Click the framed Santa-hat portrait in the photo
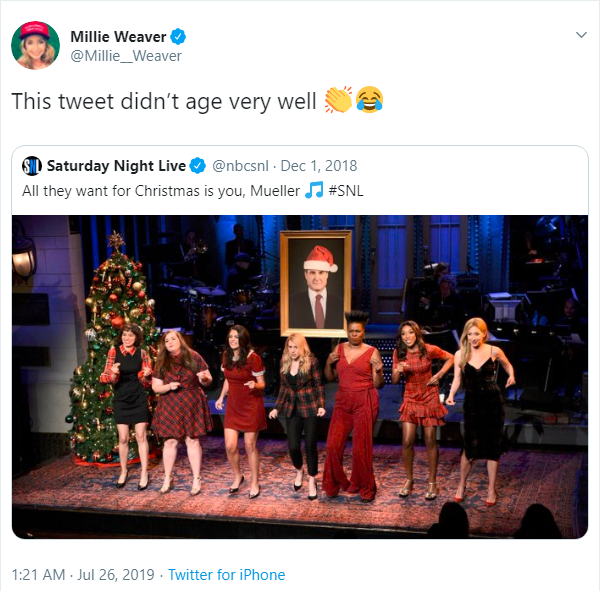 pyautogui.click(x=316, y=284)
